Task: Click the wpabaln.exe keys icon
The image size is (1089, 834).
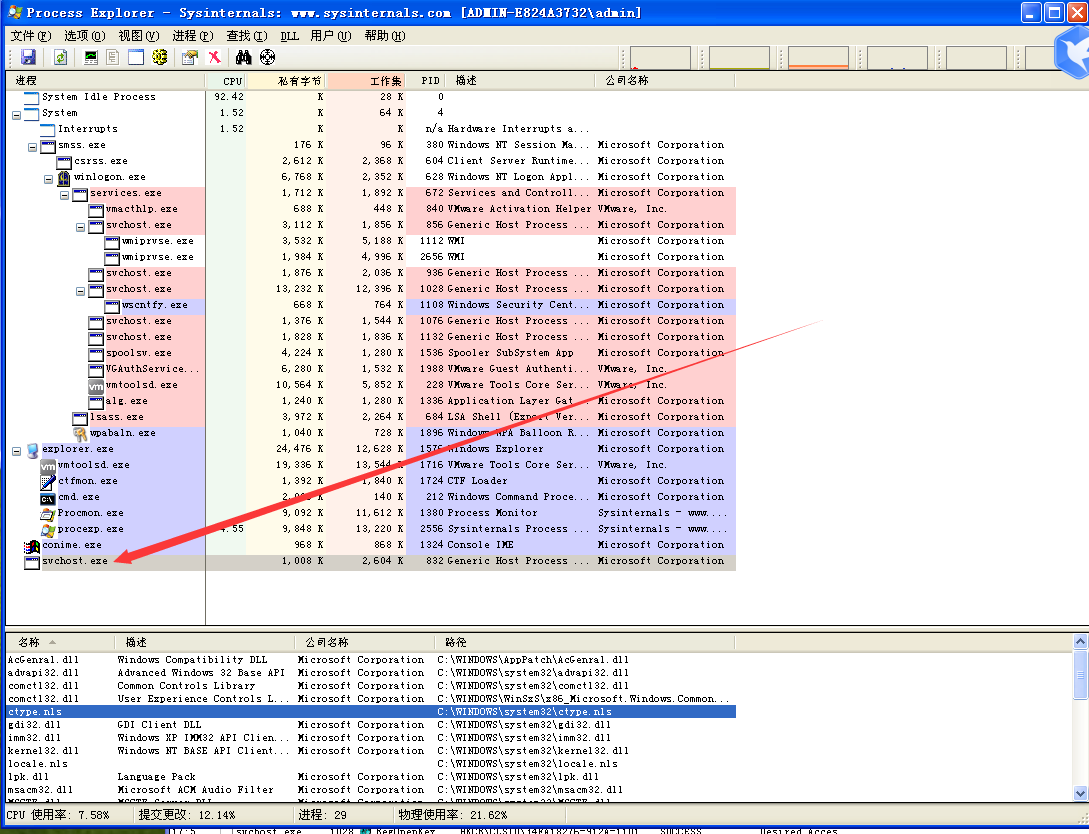Action: (80, 434)
